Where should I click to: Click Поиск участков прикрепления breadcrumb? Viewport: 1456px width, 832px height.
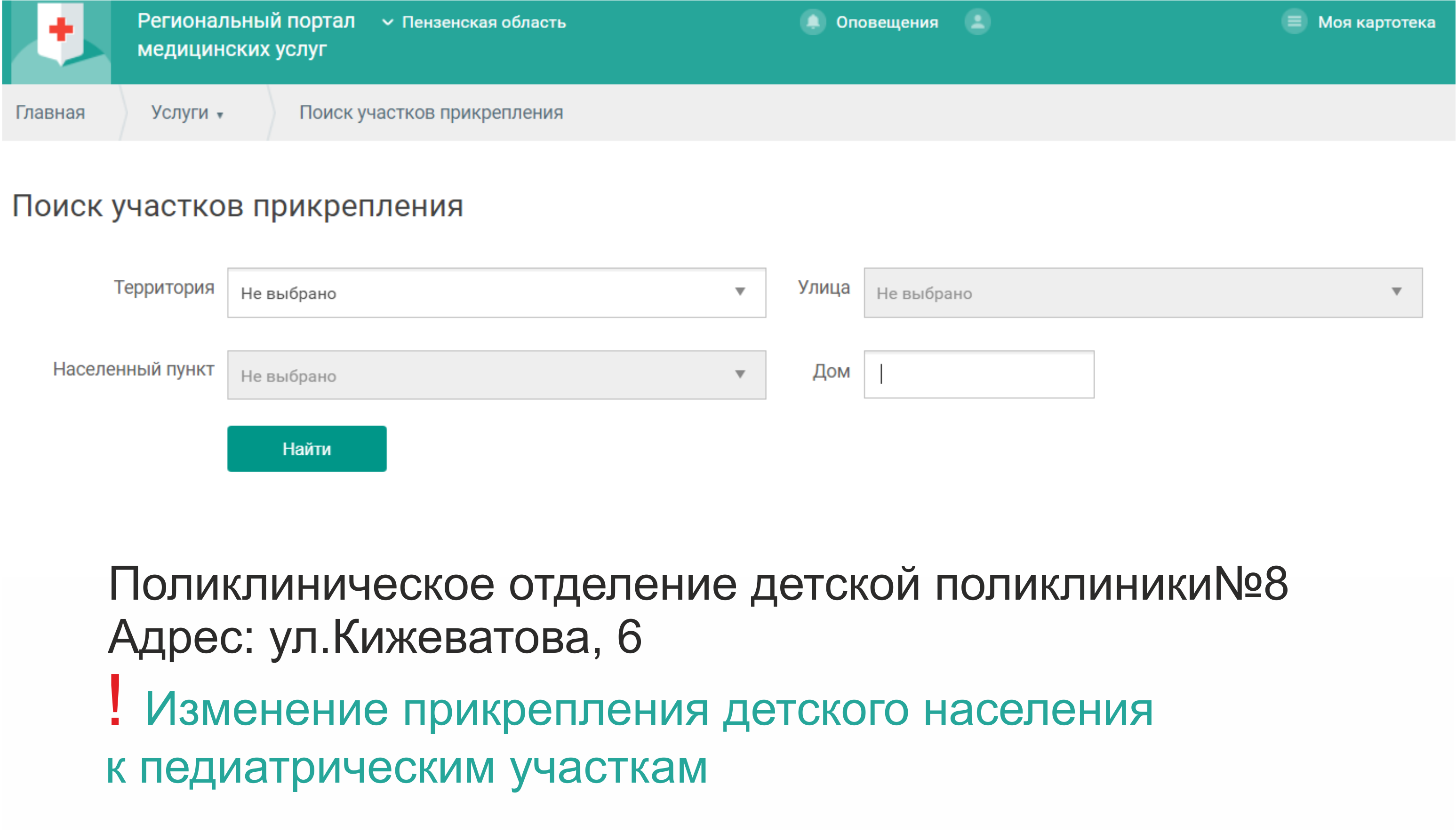[x=431, y=112]
